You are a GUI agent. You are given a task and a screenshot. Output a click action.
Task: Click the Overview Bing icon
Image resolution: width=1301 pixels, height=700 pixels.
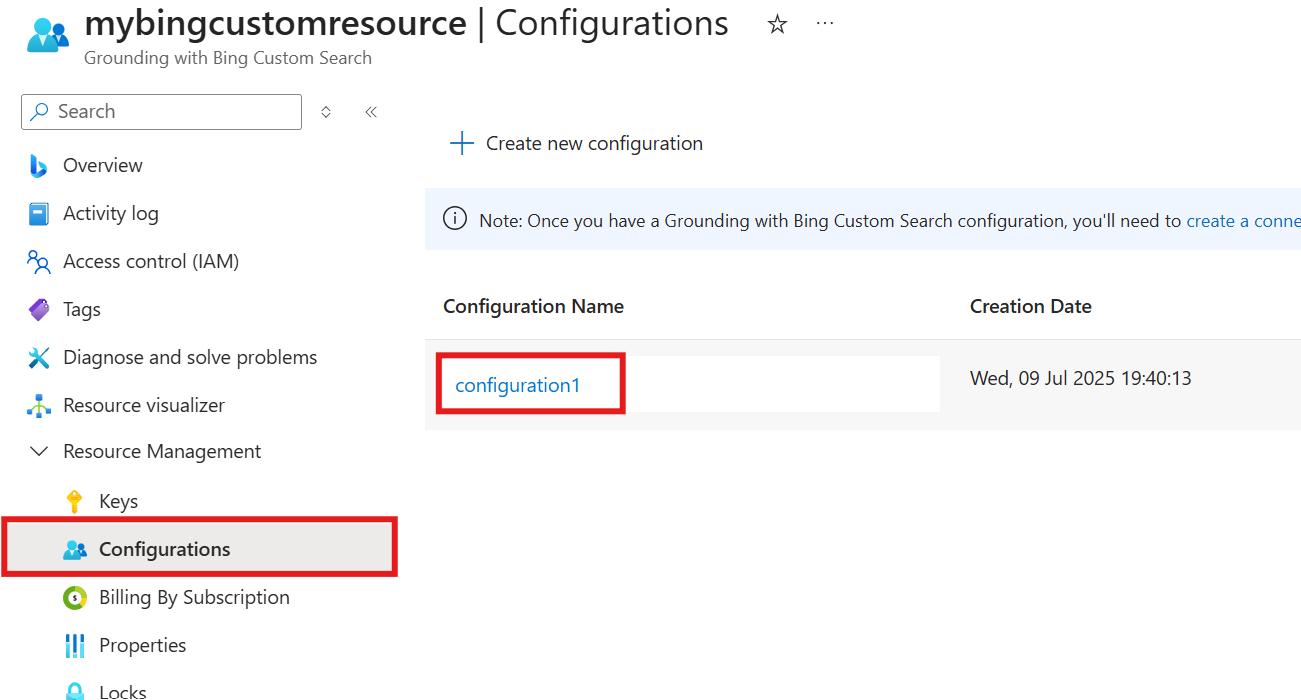pyautogui.click(x=39, y=166)
